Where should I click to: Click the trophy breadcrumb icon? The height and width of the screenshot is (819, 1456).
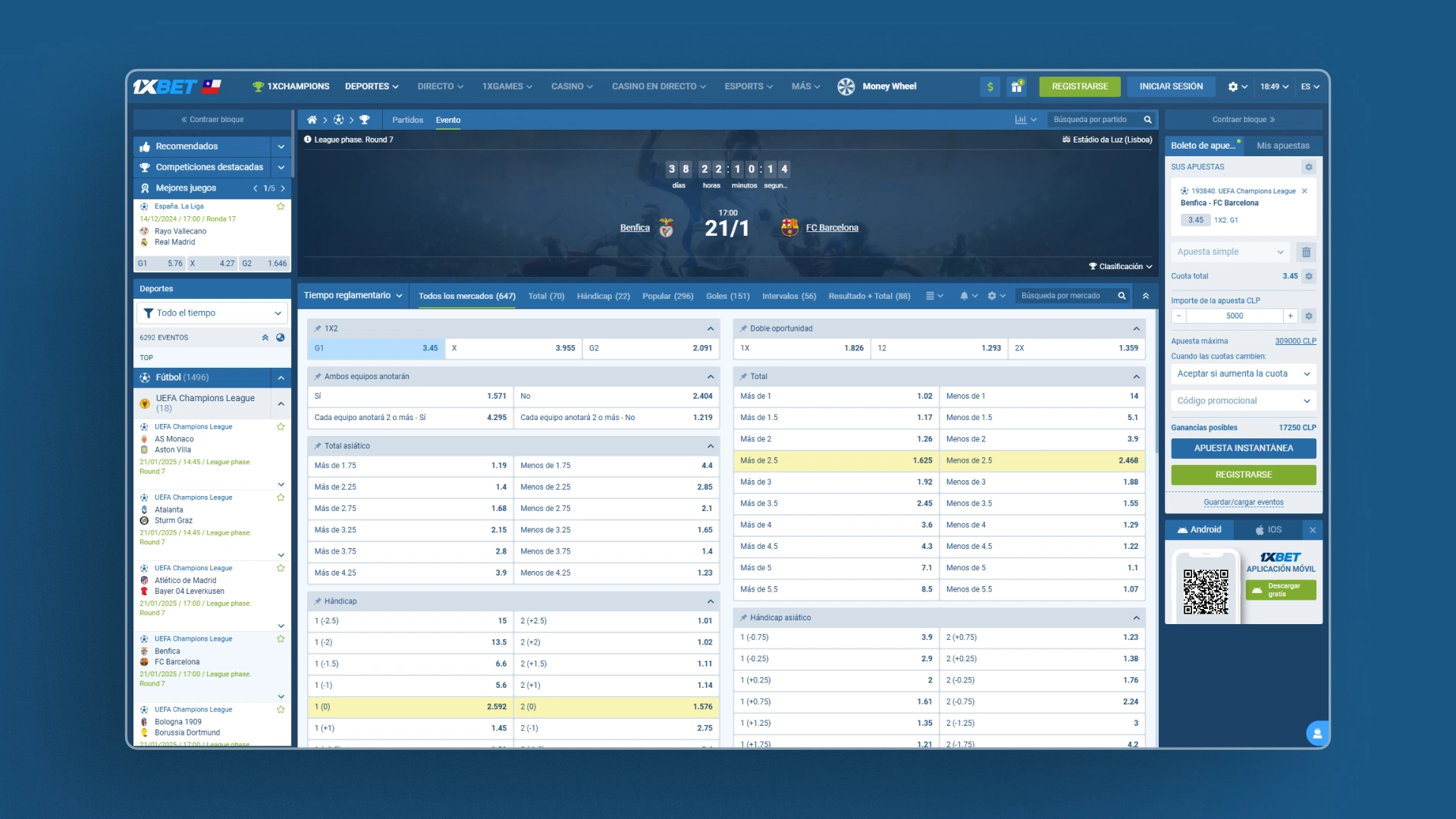tap(365, 120)
